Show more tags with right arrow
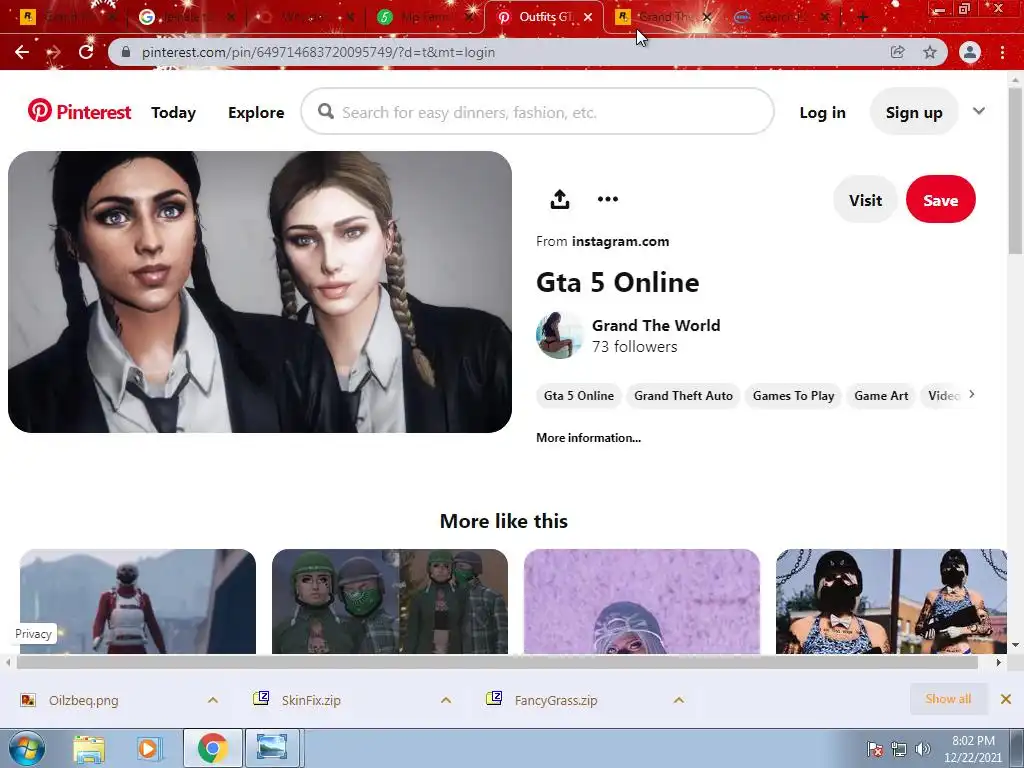 pos(972,394)
